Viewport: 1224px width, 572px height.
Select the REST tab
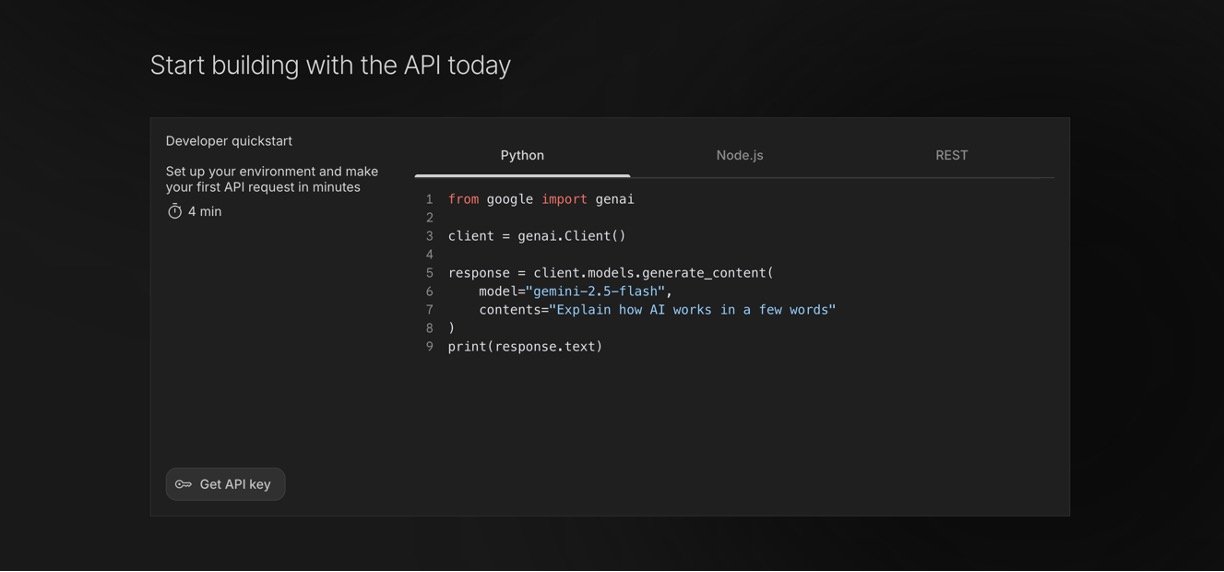[951, 155]
